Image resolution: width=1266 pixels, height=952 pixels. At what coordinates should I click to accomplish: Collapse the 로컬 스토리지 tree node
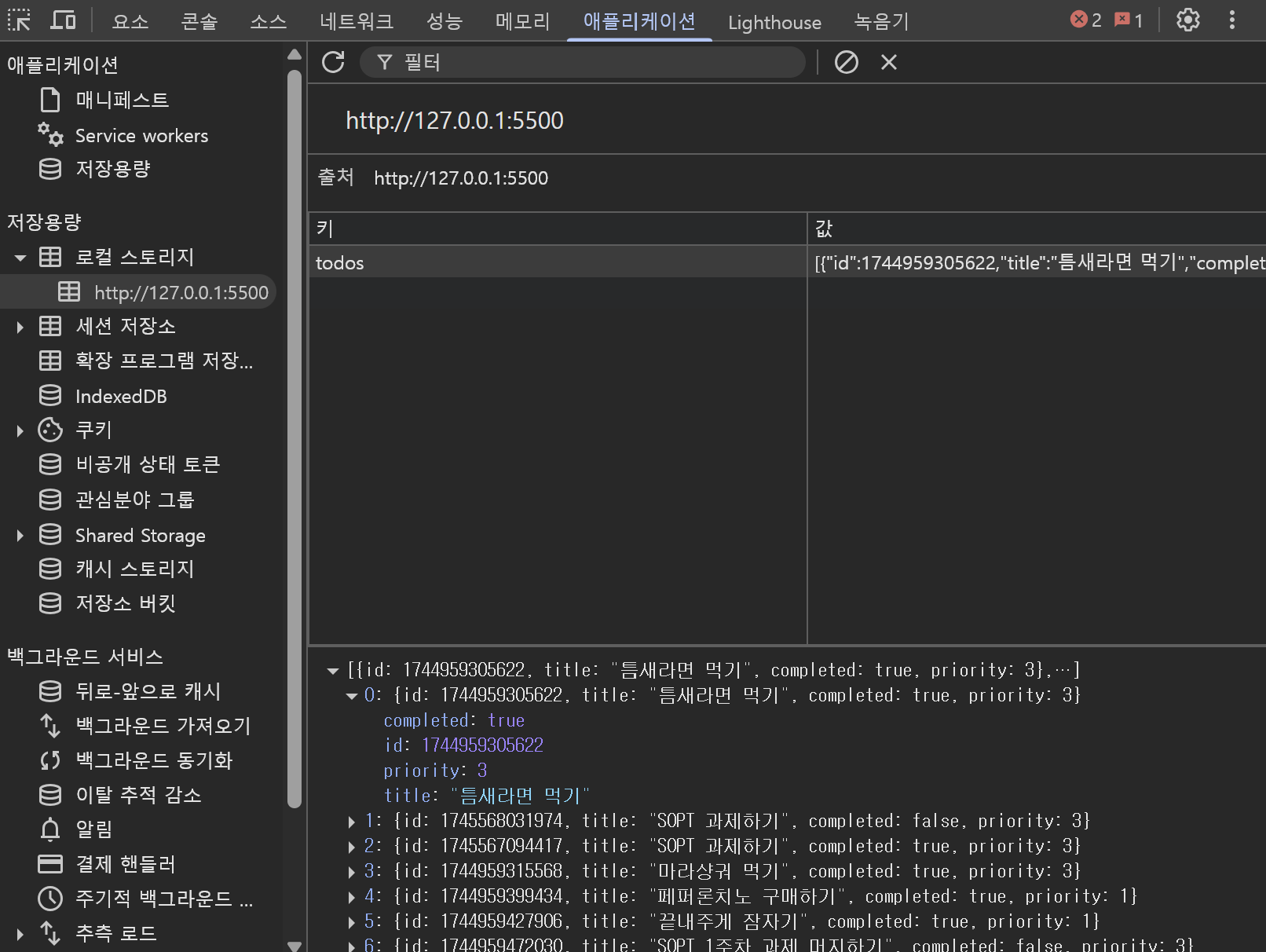point(20,258)
